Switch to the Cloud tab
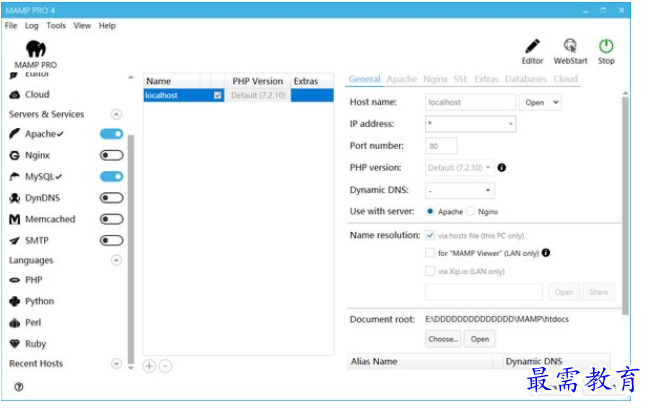The width and height of the screenshot is (648, 411). [565, 79]
